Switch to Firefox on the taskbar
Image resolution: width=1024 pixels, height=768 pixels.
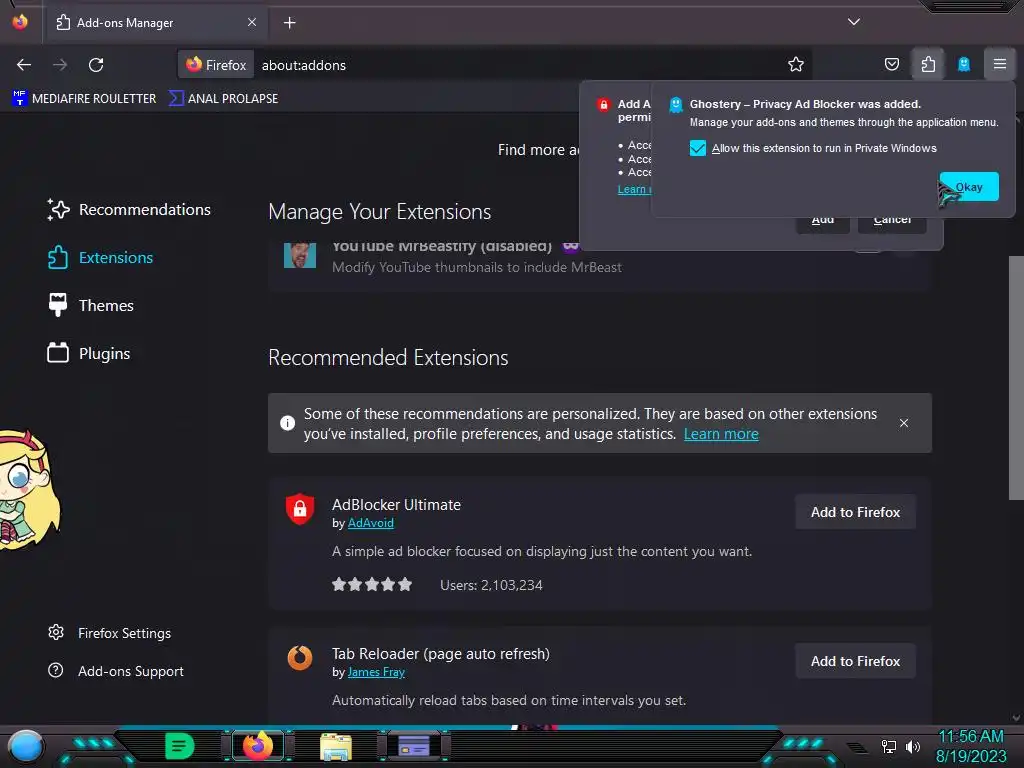[x=258, y=746]
